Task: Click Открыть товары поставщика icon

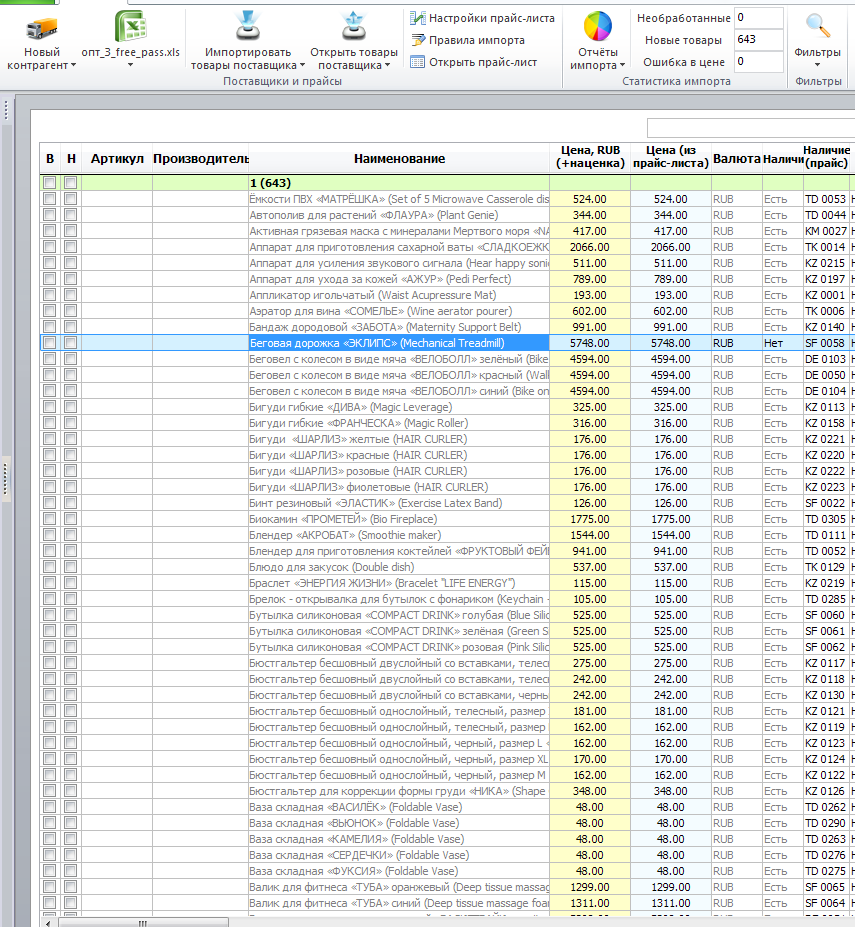Action: click(354, 27)
